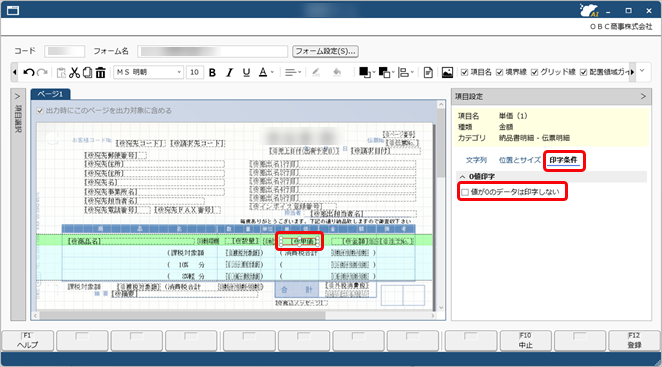The image size is (662, 367).
Task: Open フォーム設定(S)... dialog
Action: pos(326,51)
